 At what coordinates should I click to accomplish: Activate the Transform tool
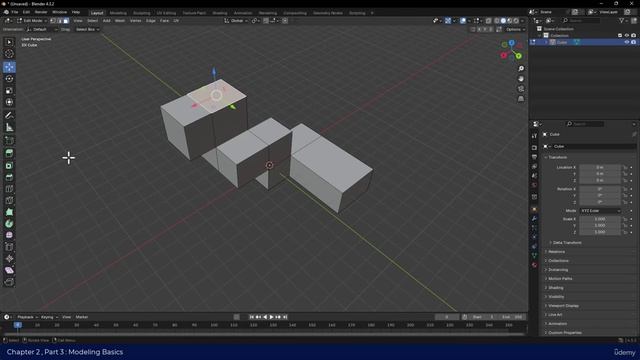click(9, 102)
